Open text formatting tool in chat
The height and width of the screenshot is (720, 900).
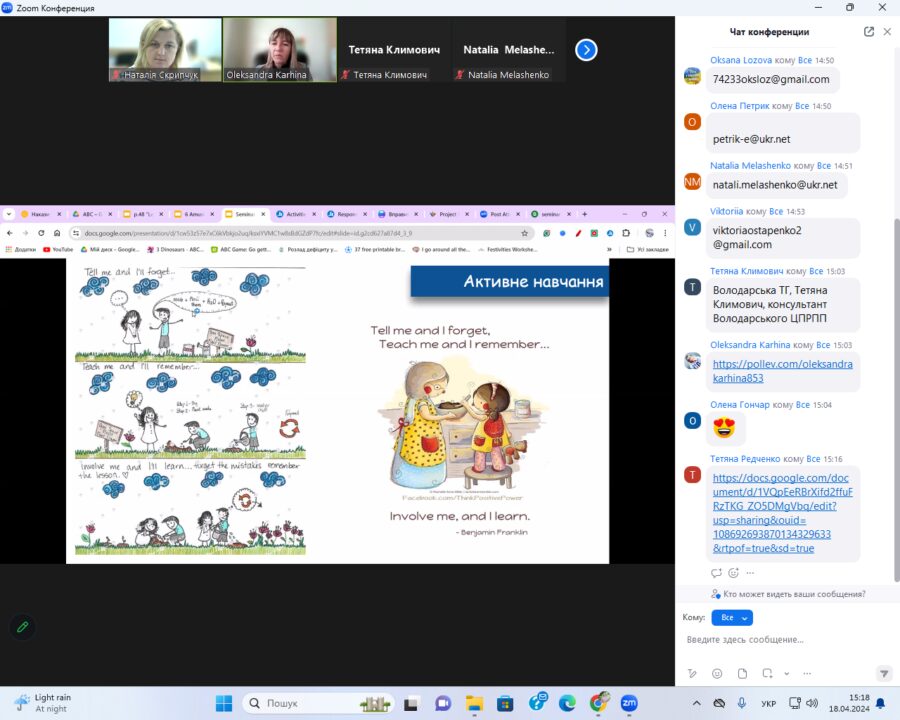tap(692, 673)
